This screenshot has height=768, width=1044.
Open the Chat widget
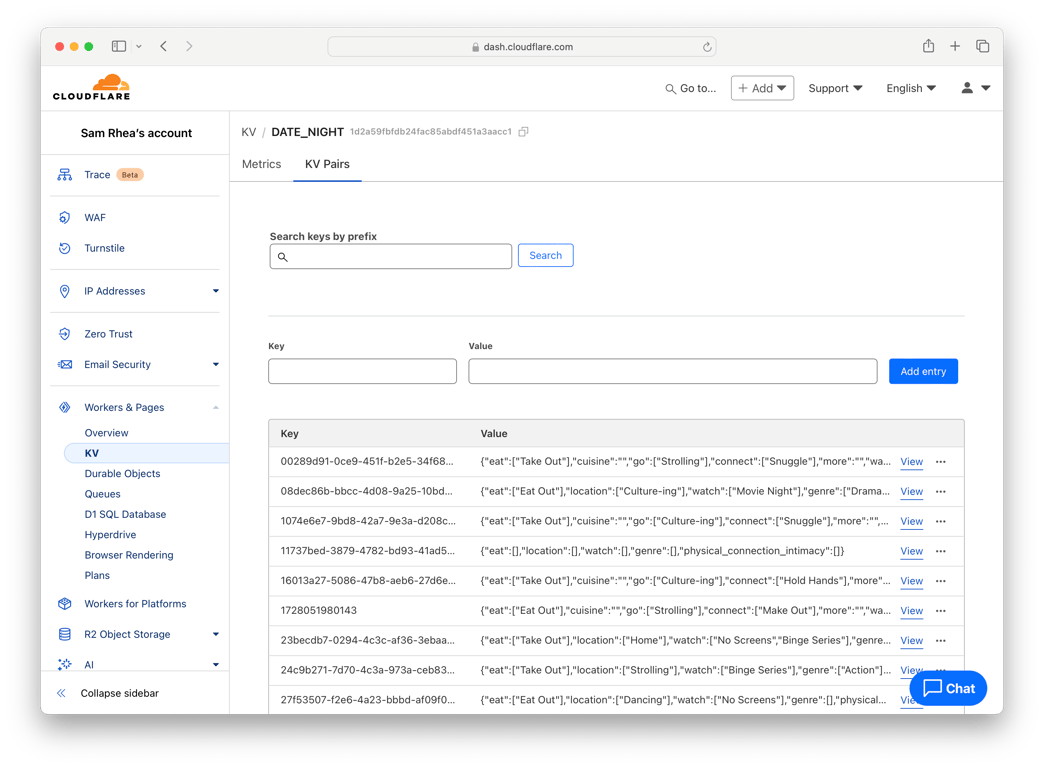948,688
